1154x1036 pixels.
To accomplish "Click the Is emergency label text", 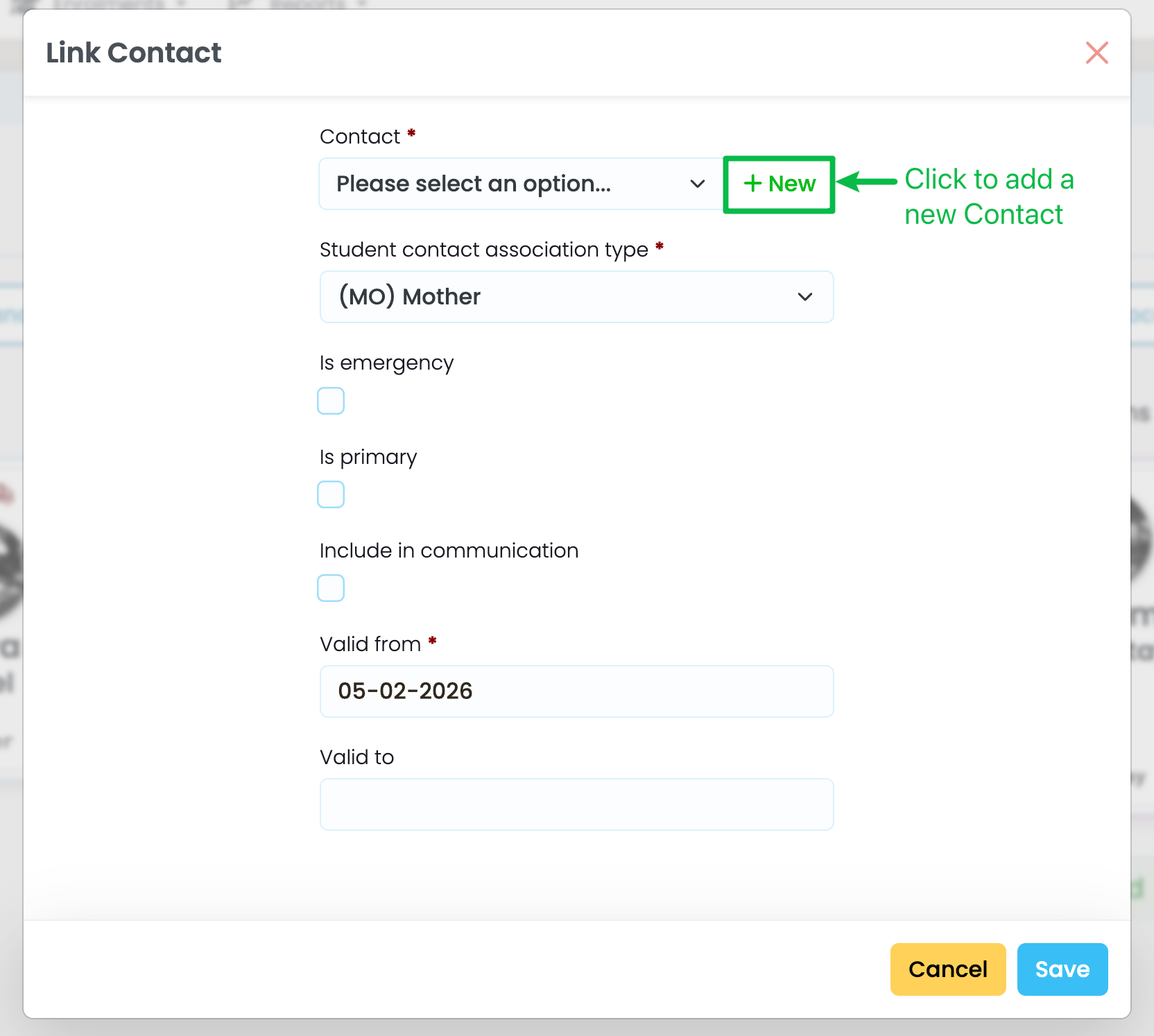I will click(x=386, y=363).
